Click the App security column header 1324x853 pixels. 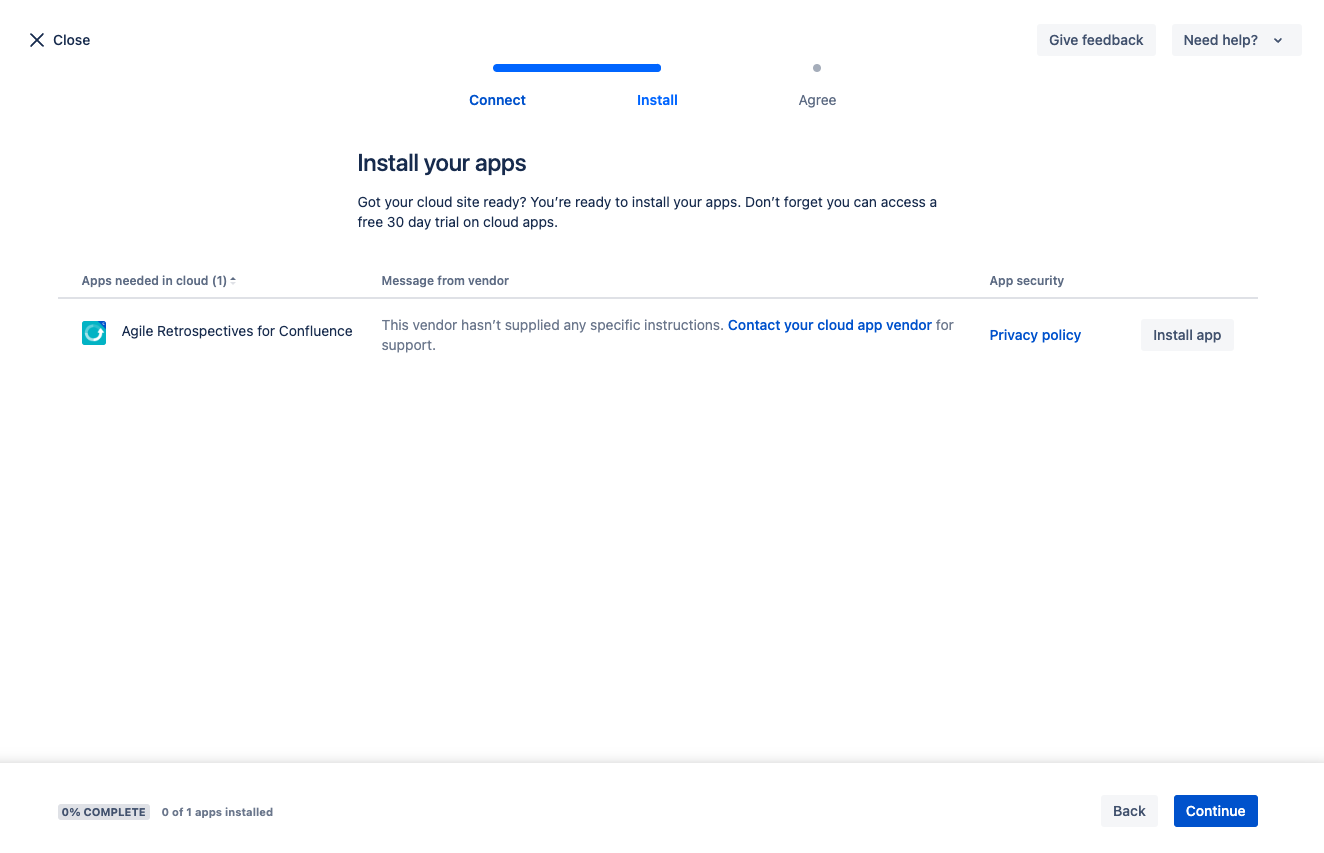1026,281
